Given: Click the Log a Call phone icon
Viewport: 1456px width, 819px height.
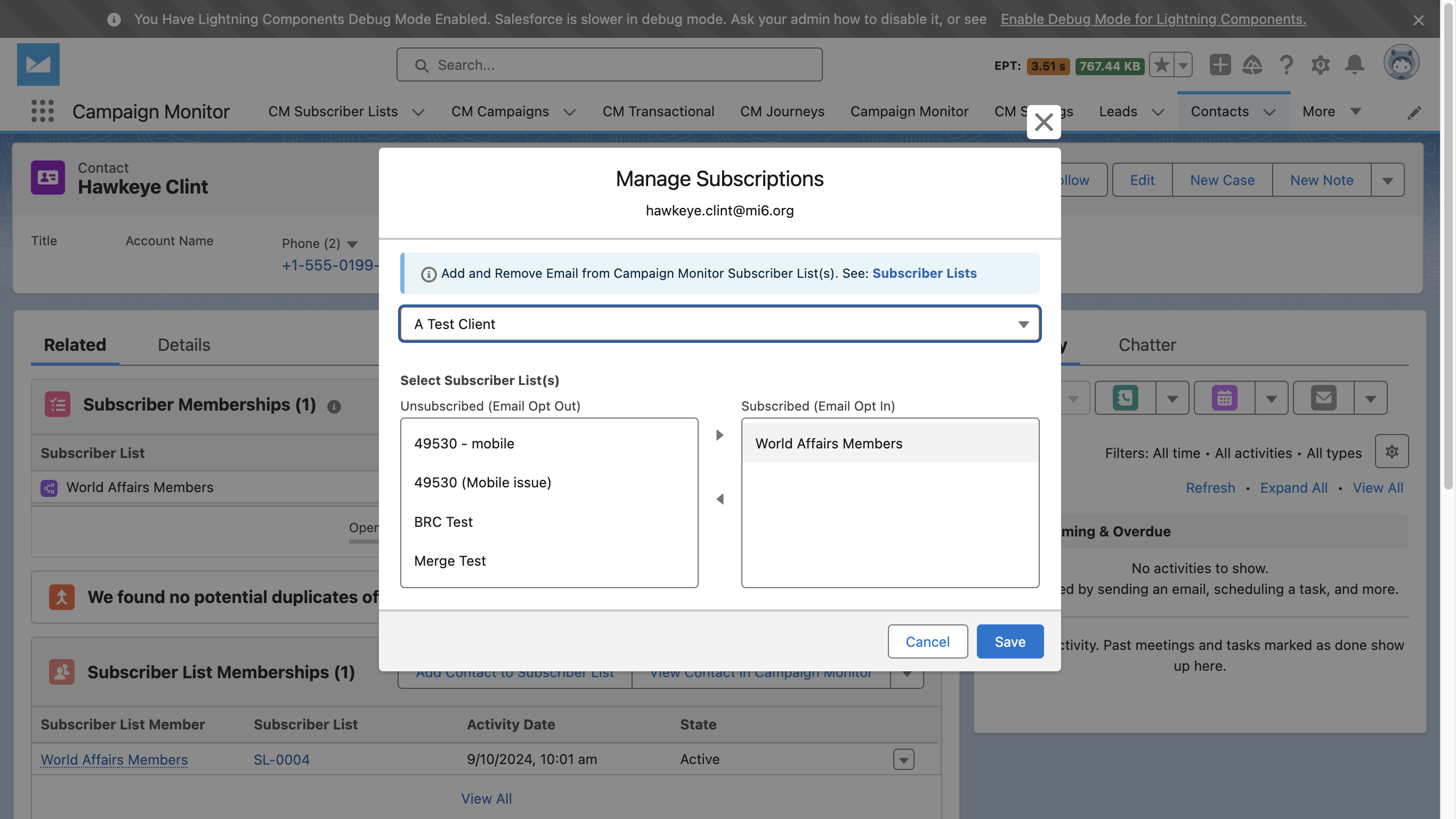Looking at the screenshot, I should [1126, 398].
